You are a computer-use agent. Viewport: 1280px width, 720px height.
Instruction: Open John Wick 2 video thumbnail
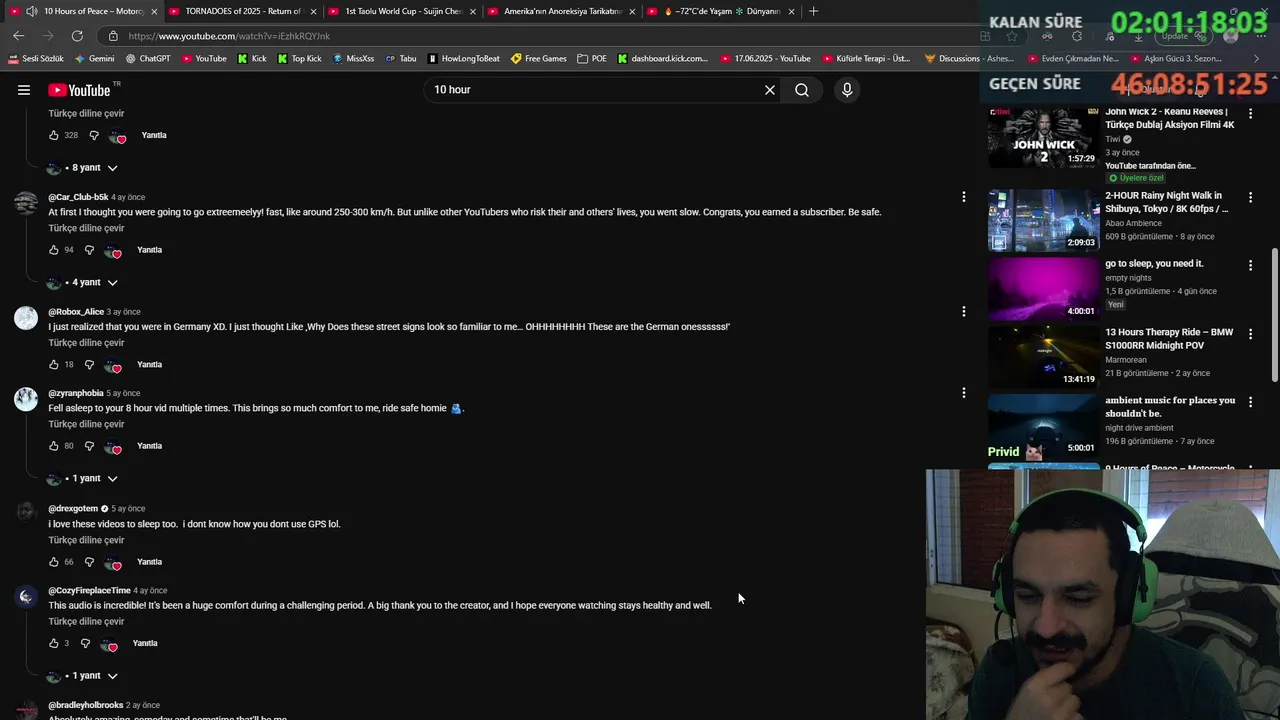pos(1043,137)
